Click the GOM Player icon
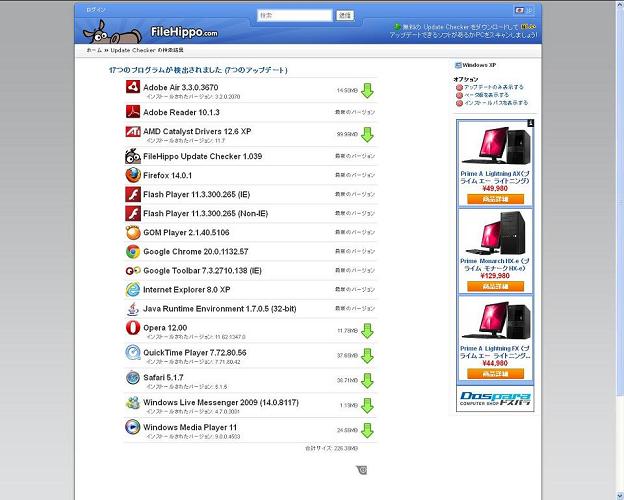 point(133,232)
